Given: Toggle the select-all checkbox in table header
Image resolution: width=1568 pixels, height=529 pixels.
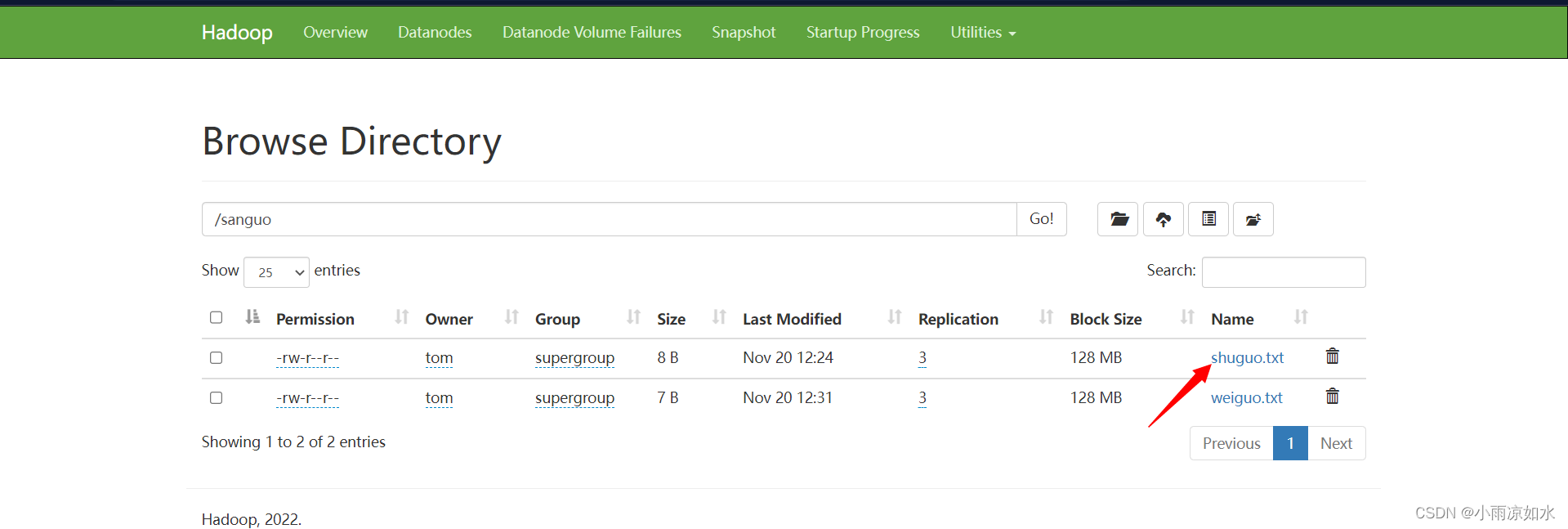Looking at the screenshot, I should click(x=216, y=317).
